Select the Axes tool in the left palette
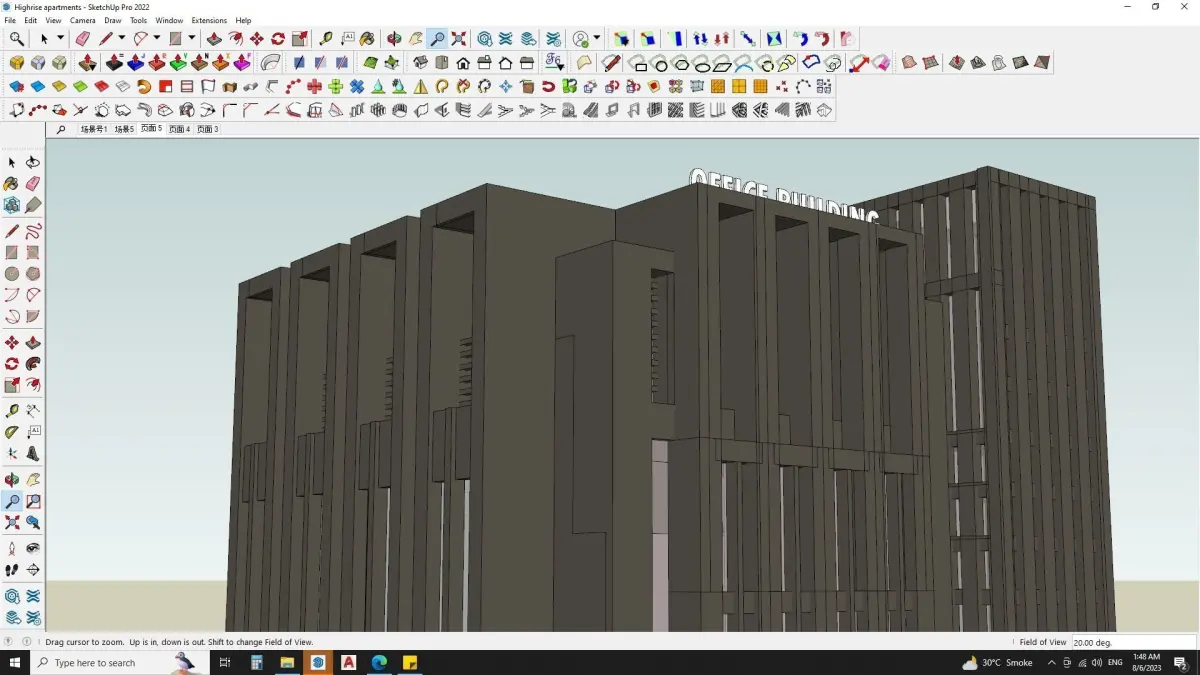 tap(12, 453)
